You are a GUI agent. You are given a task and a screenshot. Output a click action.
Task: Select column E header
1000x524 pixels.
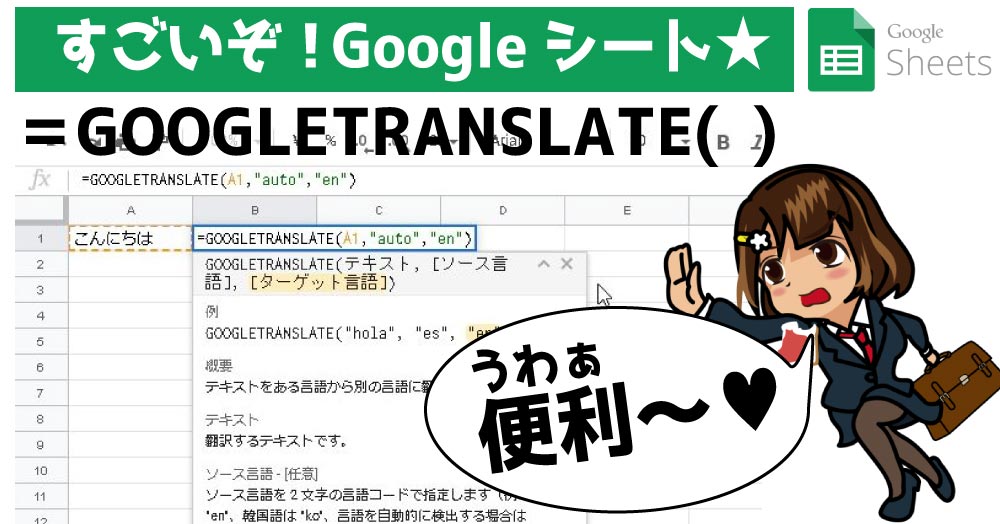point(626,210)
